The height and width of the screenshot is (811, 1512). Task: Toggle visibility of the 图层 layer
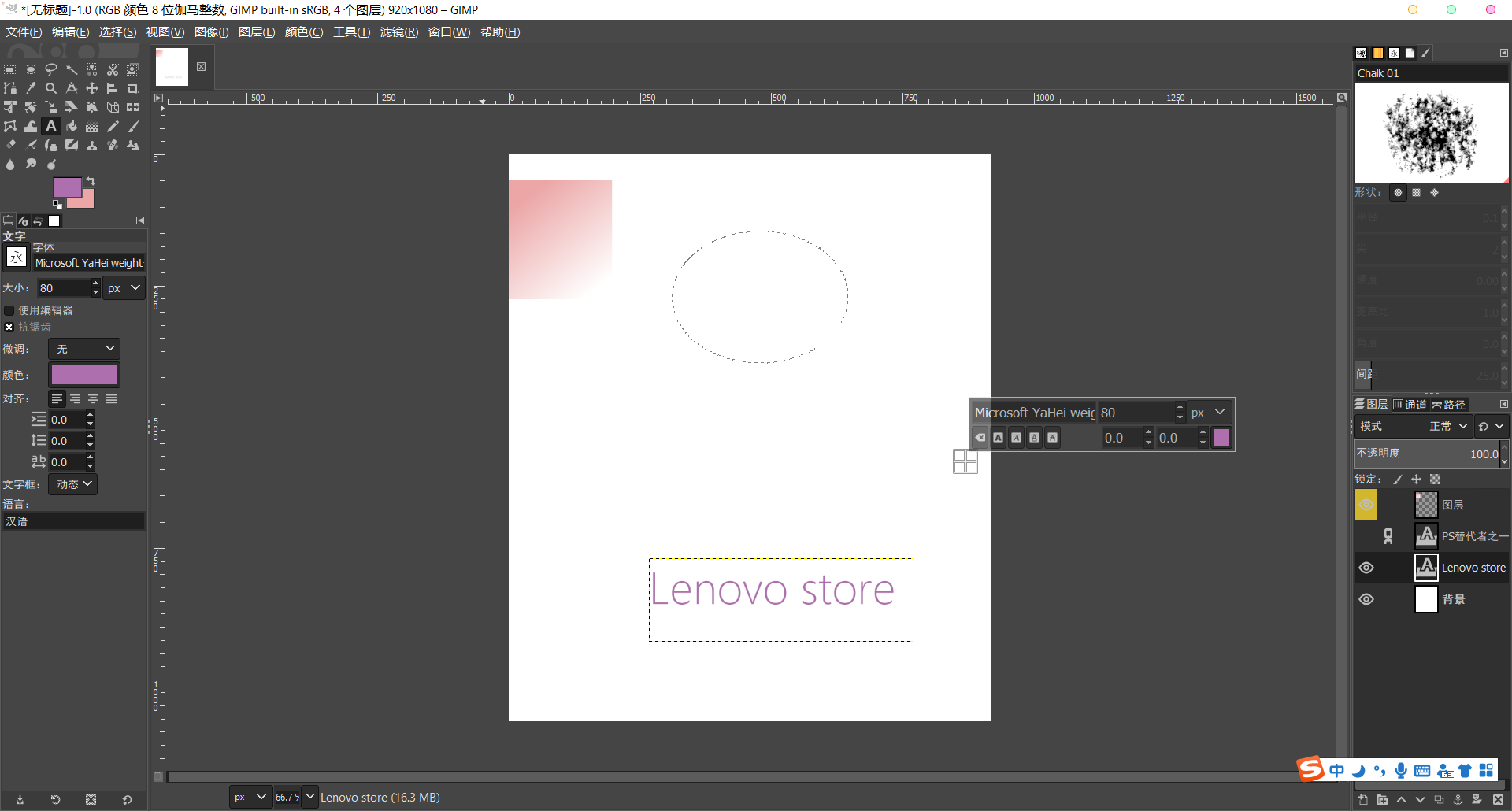point(1366,505)
